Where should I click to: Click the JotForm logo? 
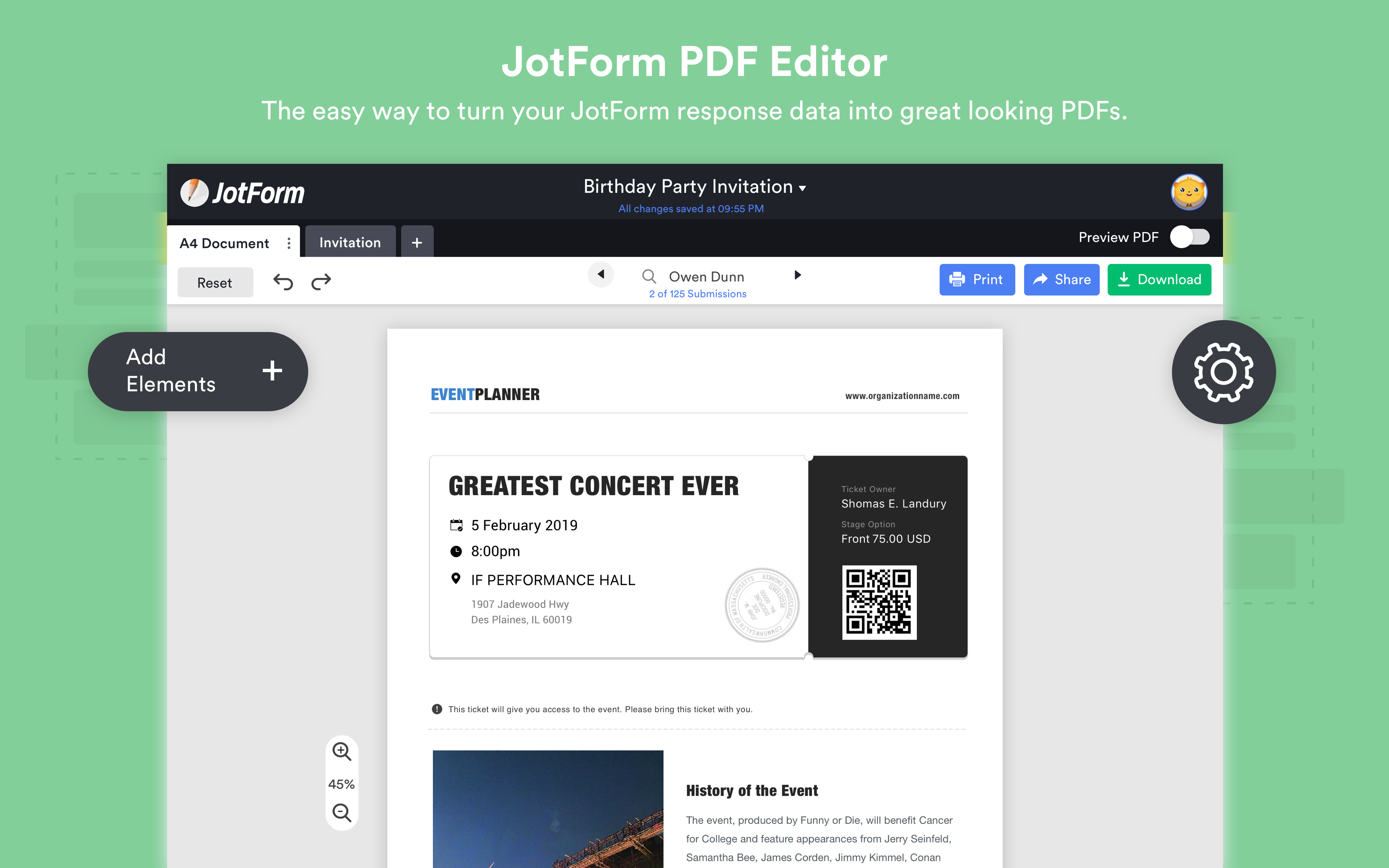pos(242,193)
